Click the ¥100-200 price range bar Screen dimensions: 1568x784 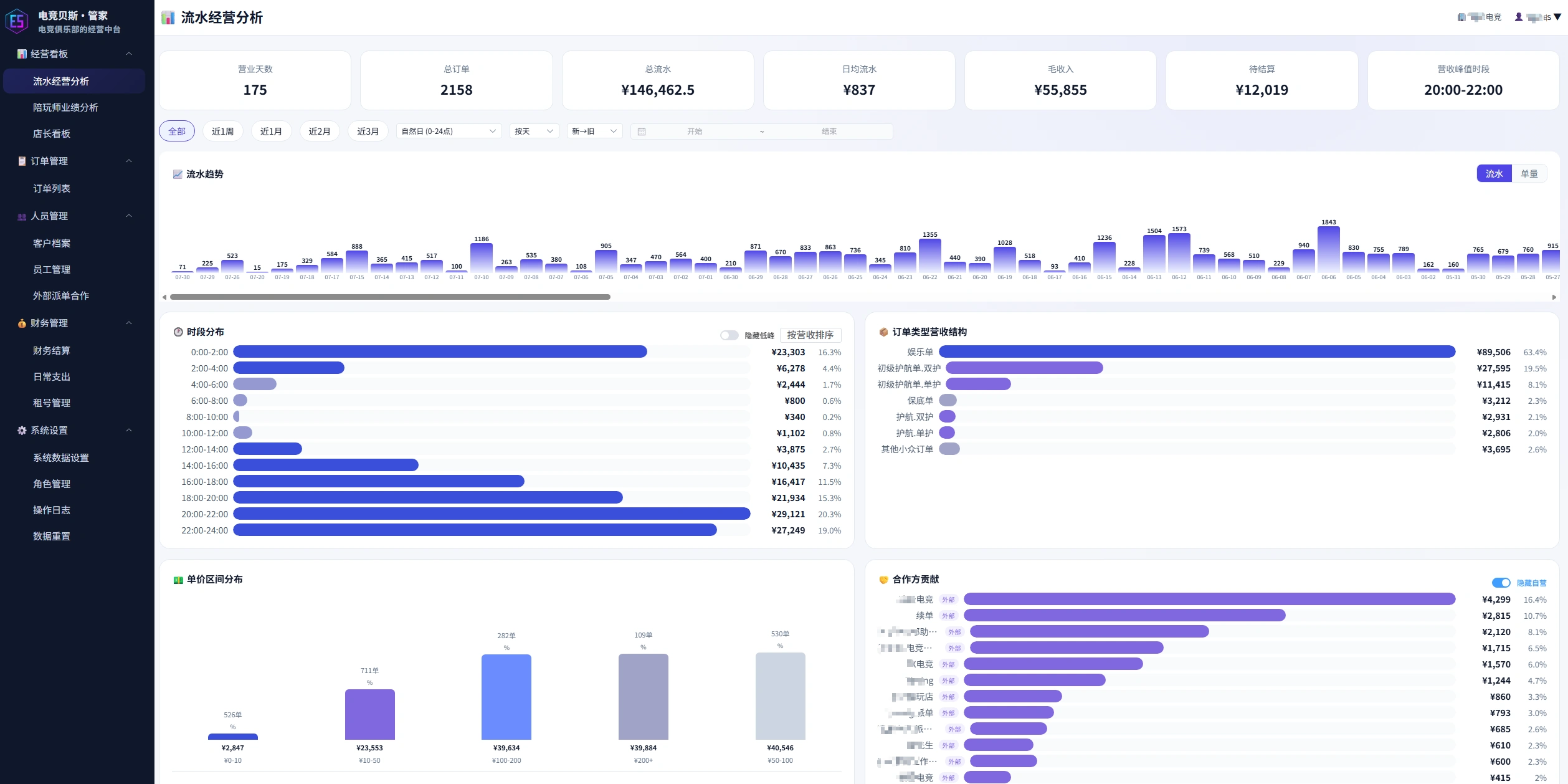click(x=506, y=697)
